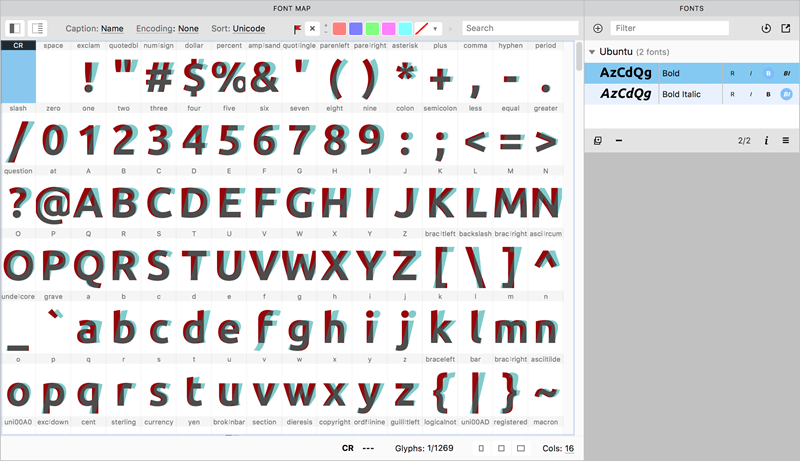This screenshot has height=461, width=800.
Task: Set Bold Italic row style link to Regular (R)
Action: click(732, 94)
